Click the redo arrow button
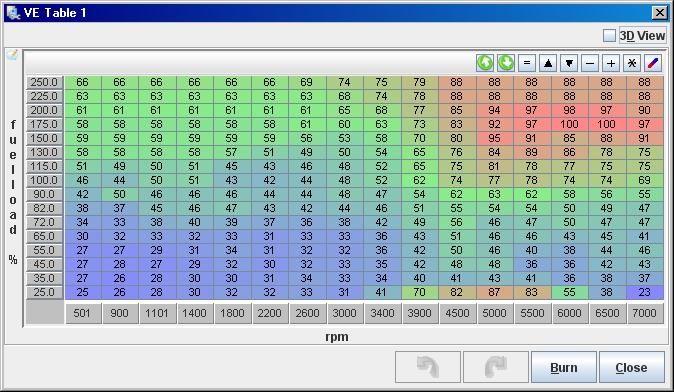This screenshot has width=674, height=392. point(496,368)
